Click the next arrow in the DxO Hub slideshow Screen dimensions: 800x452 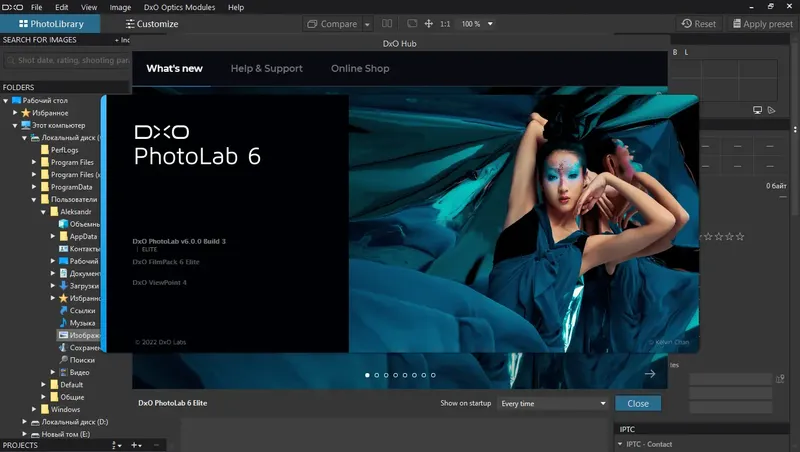coord(649,373)
